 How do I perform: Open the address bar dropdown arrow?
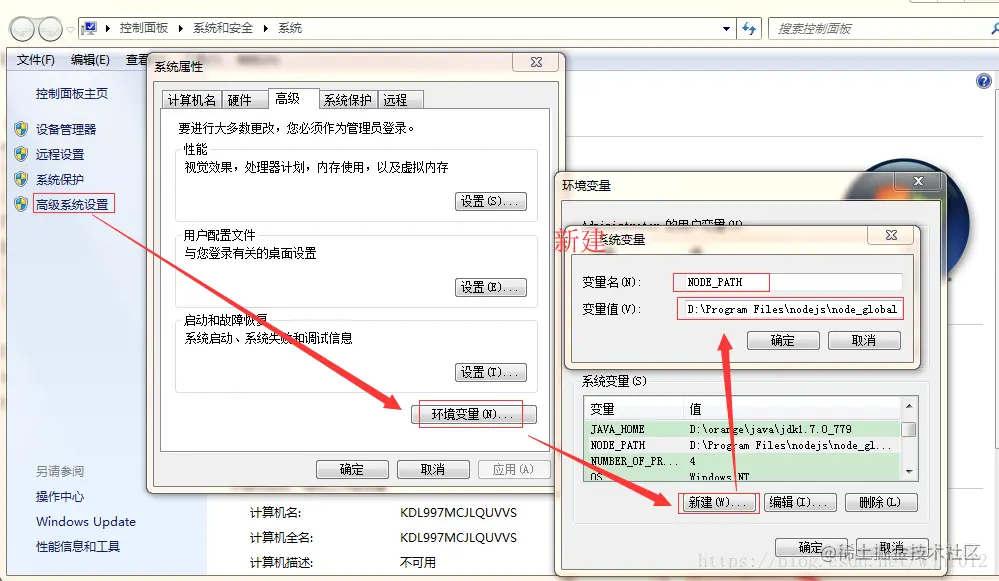(726, 29)
